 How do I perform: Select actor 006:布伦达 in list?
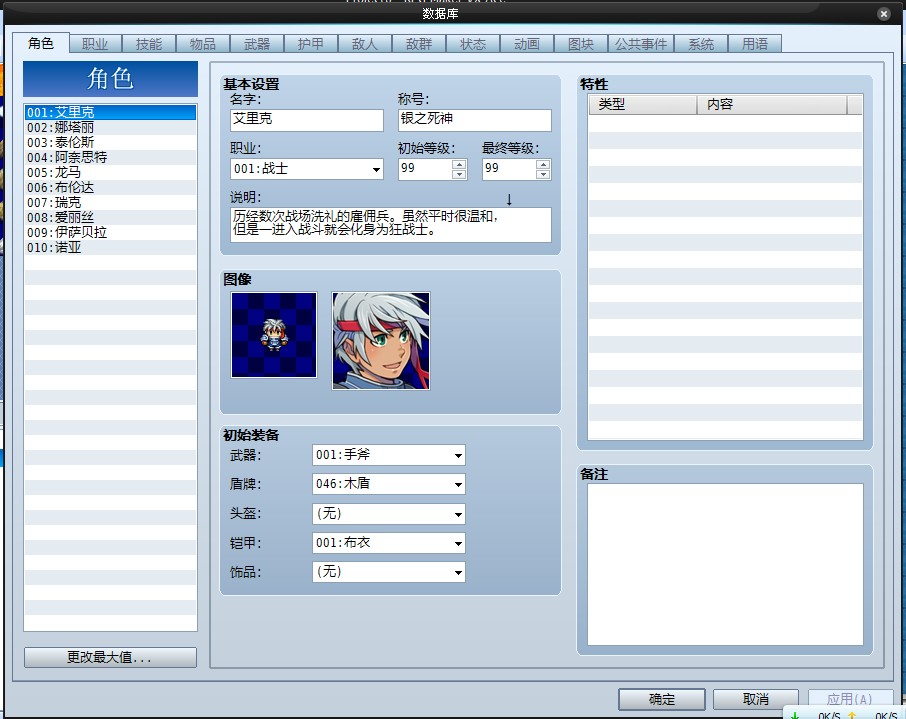(x=110, y=187)
